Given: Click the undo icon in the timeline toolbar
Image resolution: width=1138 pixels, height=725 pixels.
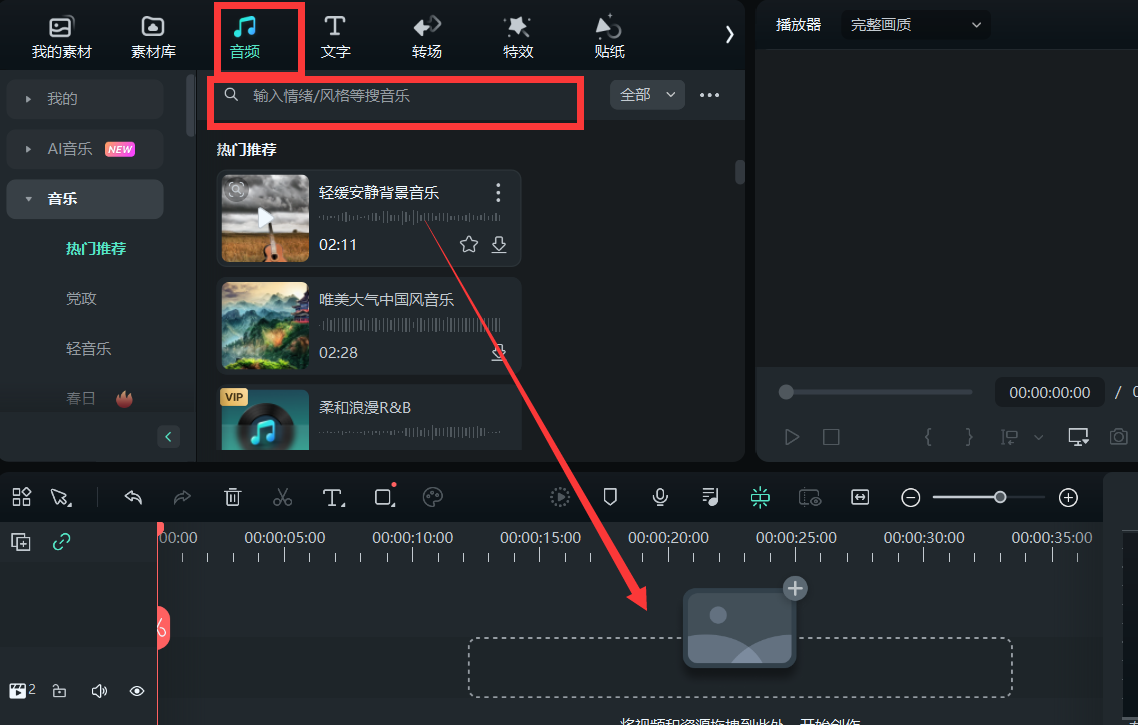Looking at the screenshot, I should click(x=133, y=497).
